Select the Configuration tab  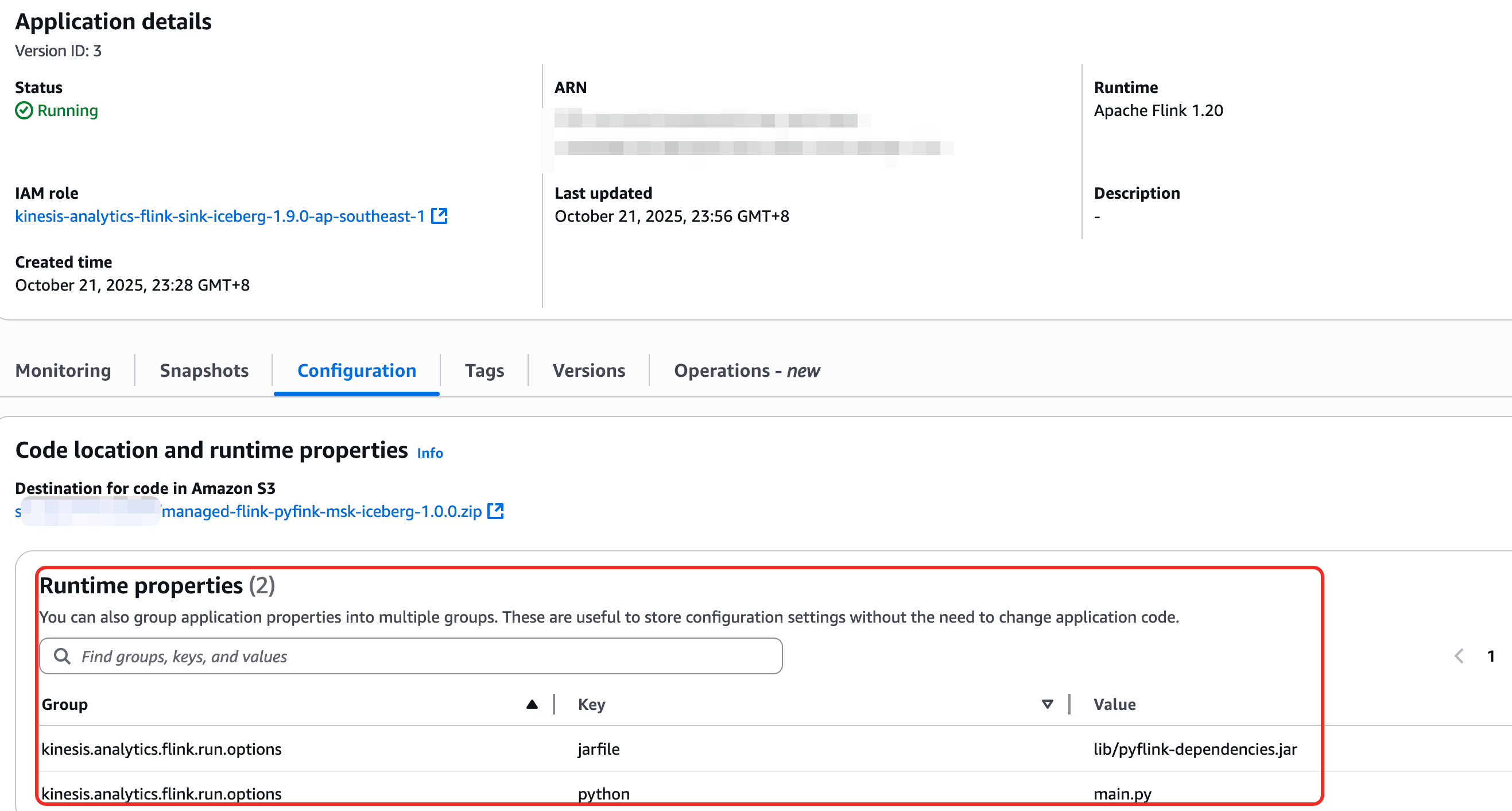[357, 370]
